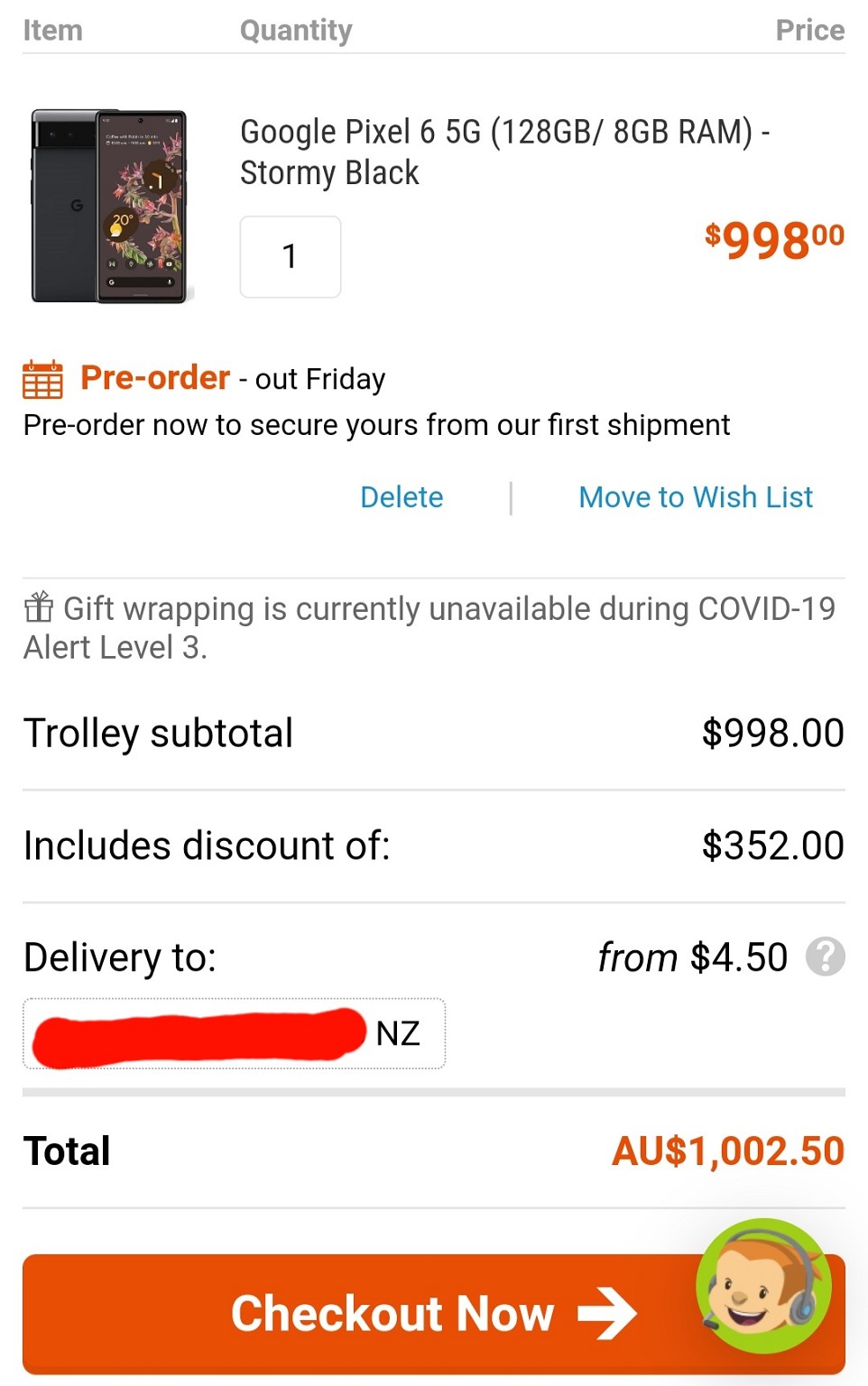Image resolution: width=868 pixels, height=1386 pixels.
Task: Click the orange Pre-order label
Action: (155, 377)
